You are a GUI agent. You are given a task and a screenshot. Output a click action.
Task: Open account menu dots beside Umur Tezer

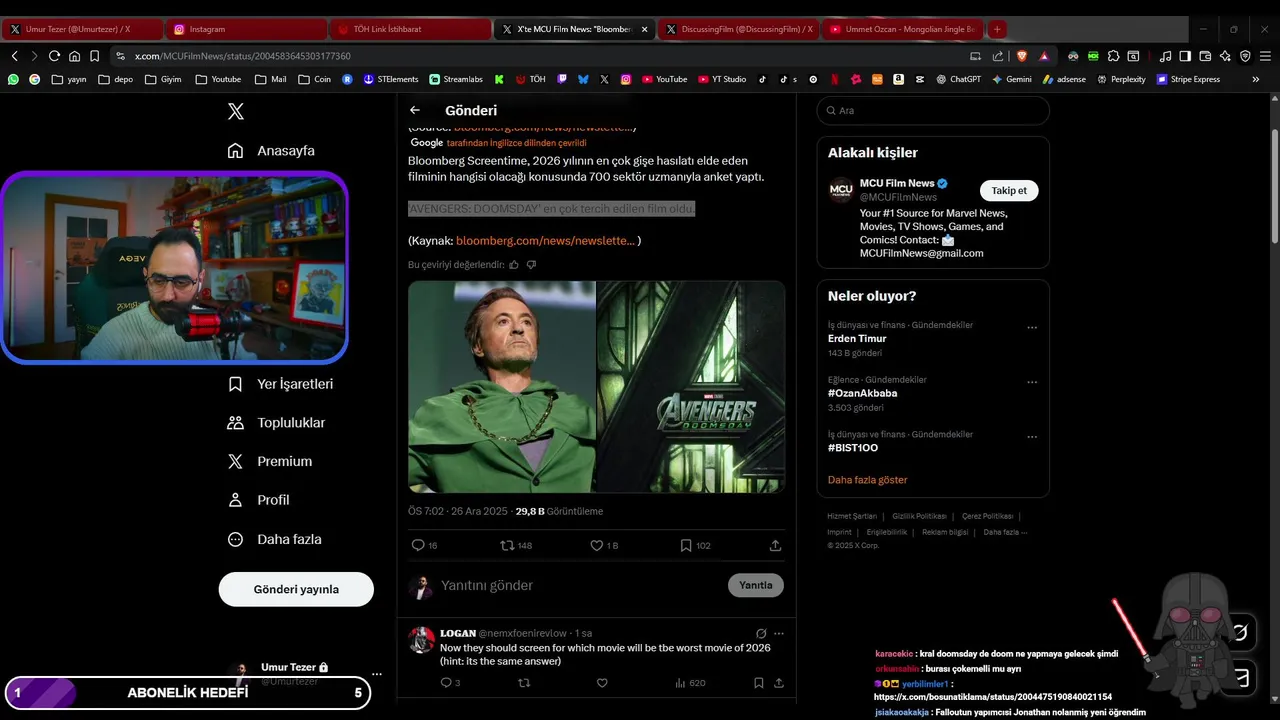[x=377, y=675]
